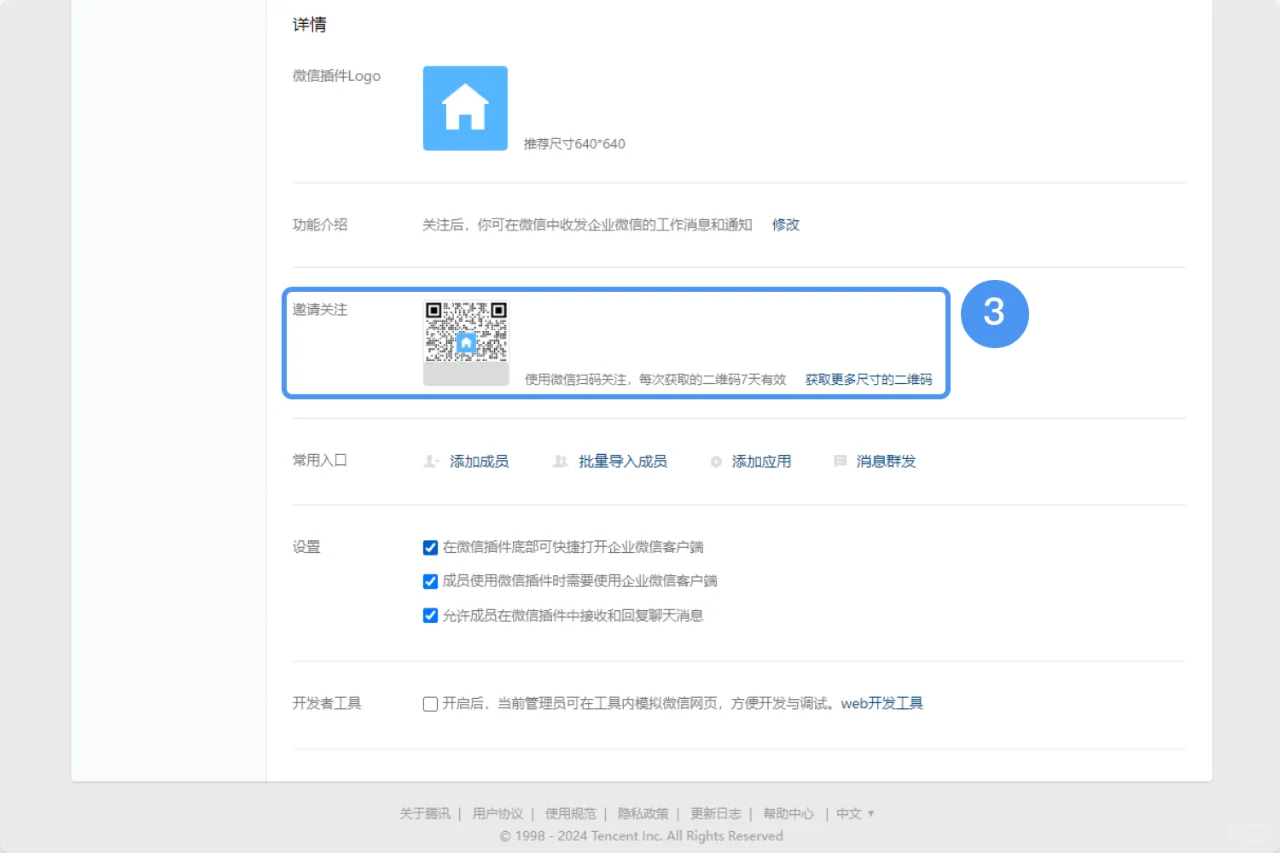Click the message broadcast flag icon
Image resolution: width=1280 pixels, height=853 pixels.
coord(840,461)
